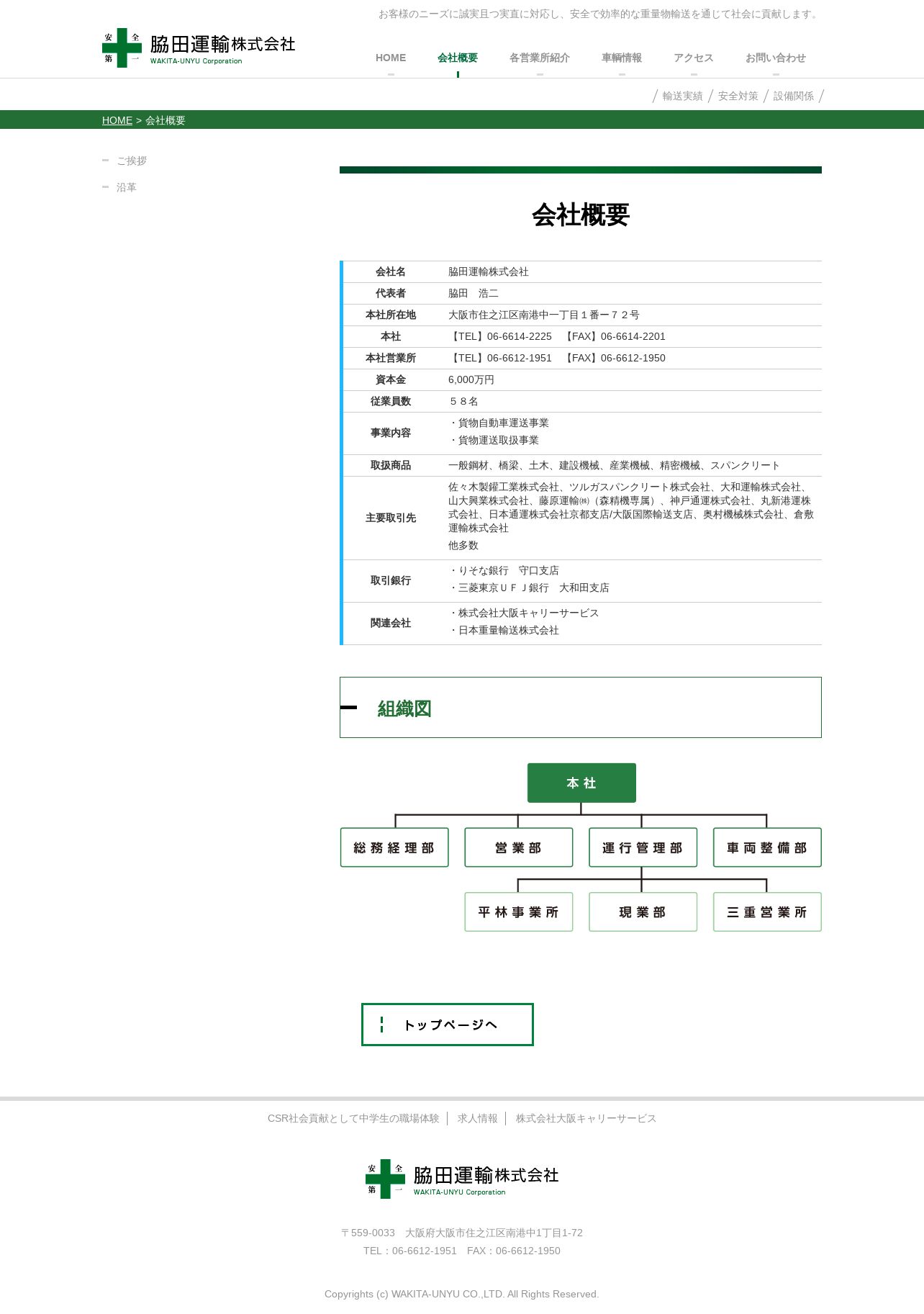Select the 会社概要 navigation tab
The image size is (924, 1314).
coord(458,58)
